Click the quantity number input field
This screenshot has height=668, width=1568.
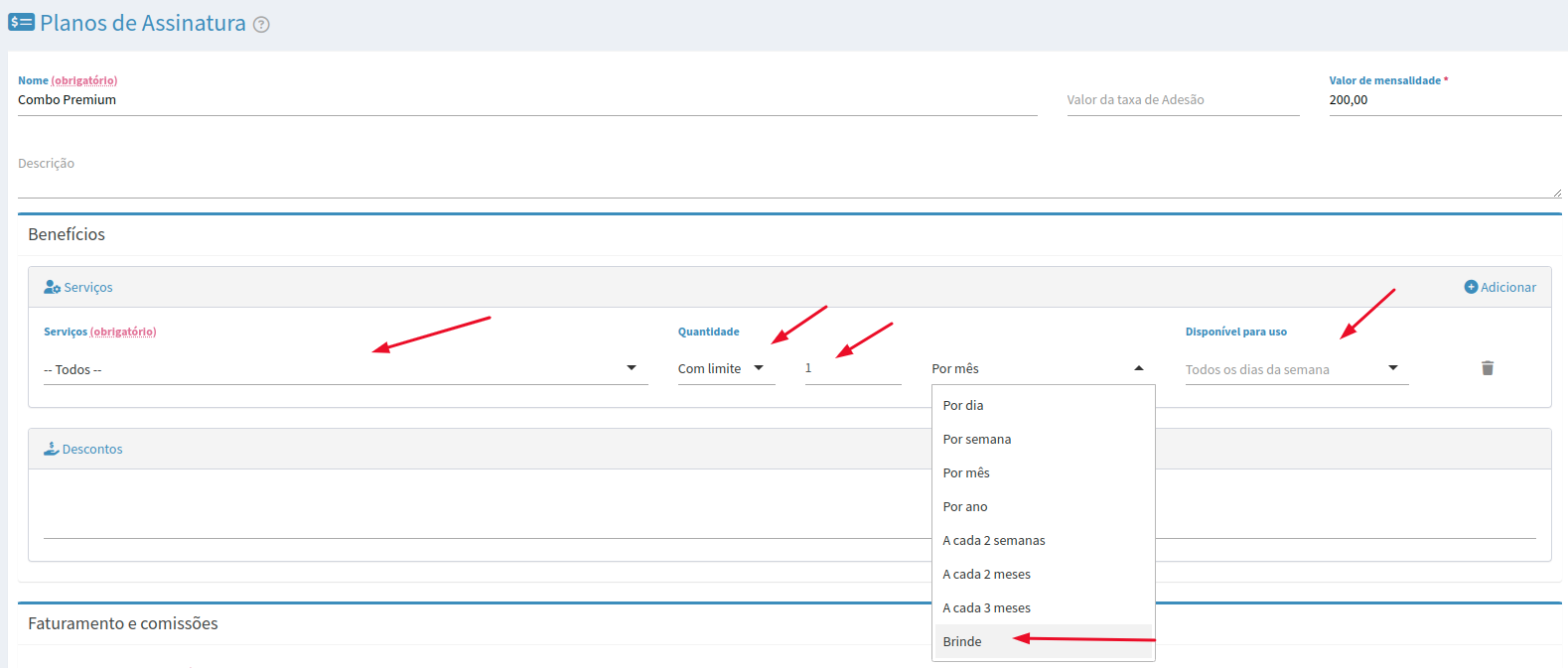(x=853, y=368)
